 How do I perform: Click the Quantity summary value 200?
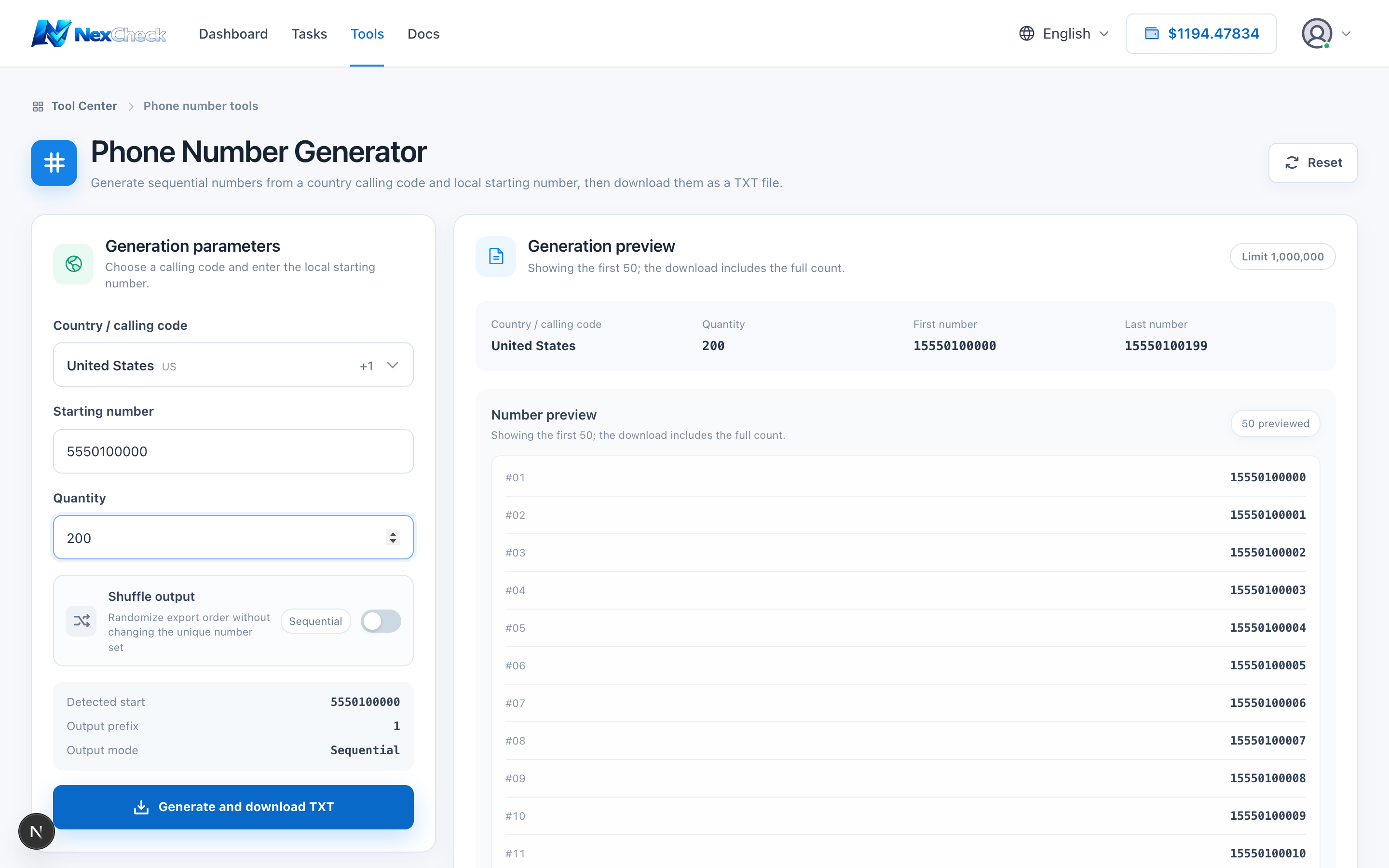click(713, 346)
